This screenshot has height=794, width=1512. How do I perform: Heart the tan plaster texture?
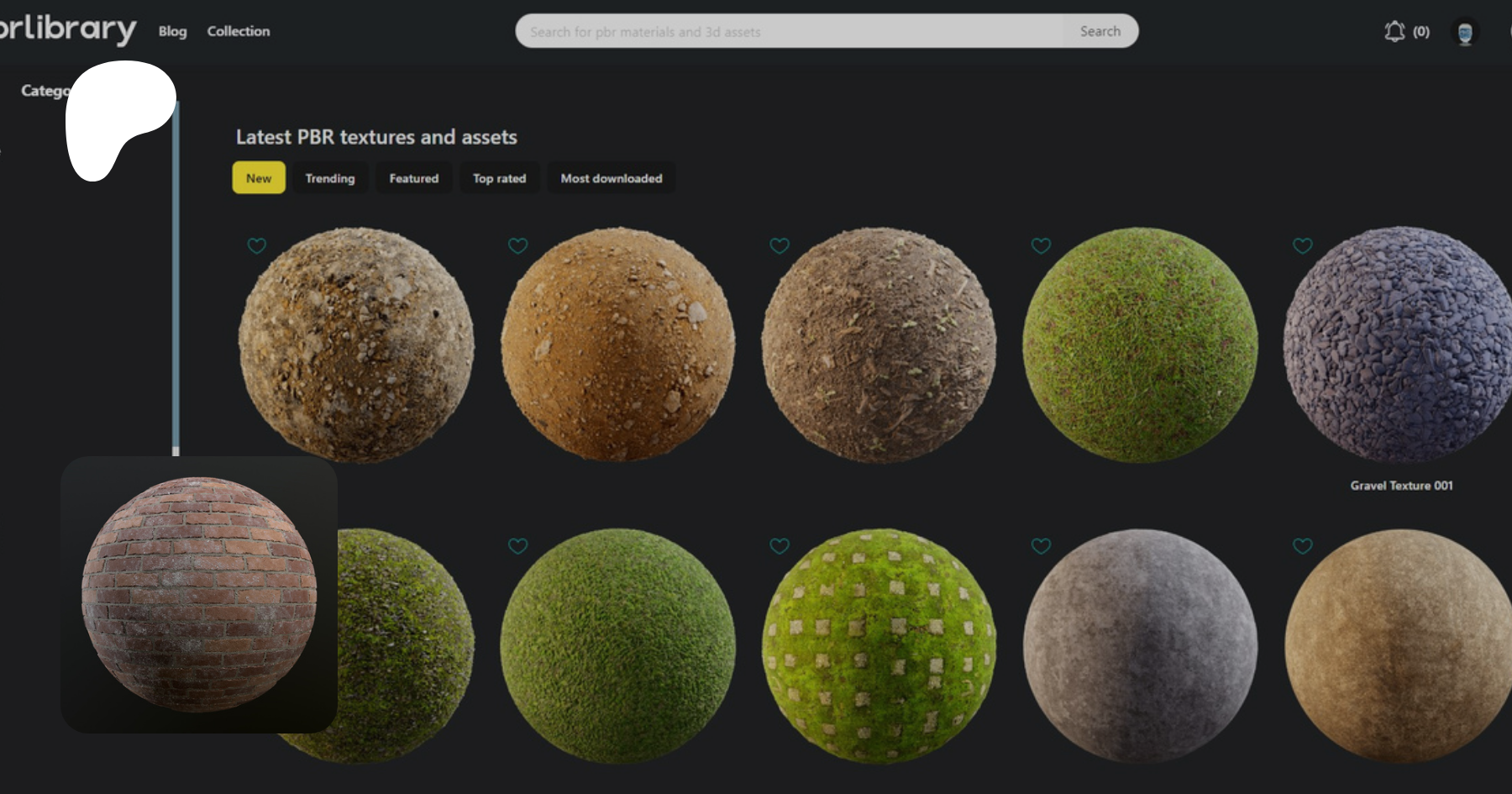click(1302, 546)
